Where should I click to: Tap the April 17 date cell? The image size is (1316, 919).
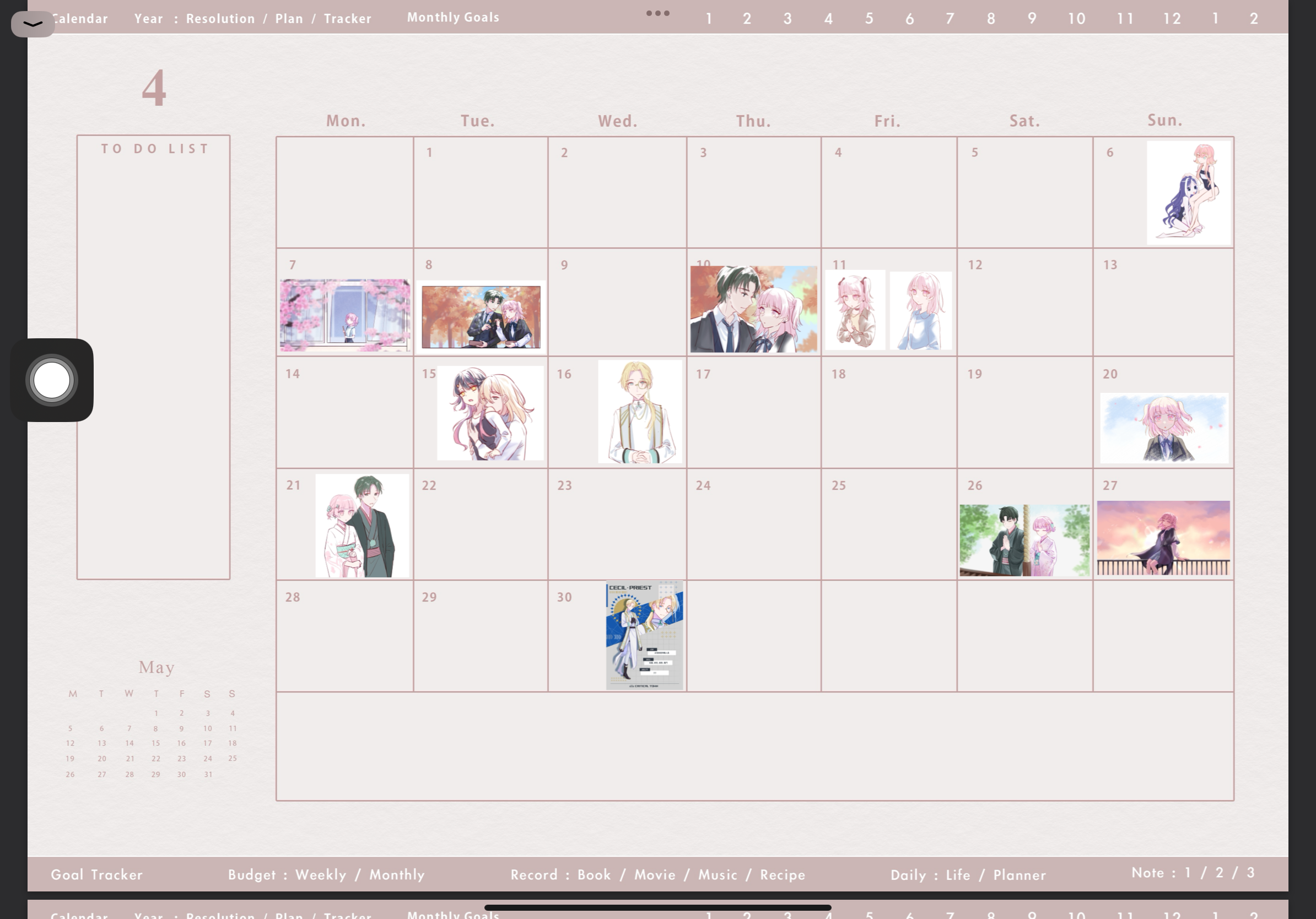click(x=754, y=412)
